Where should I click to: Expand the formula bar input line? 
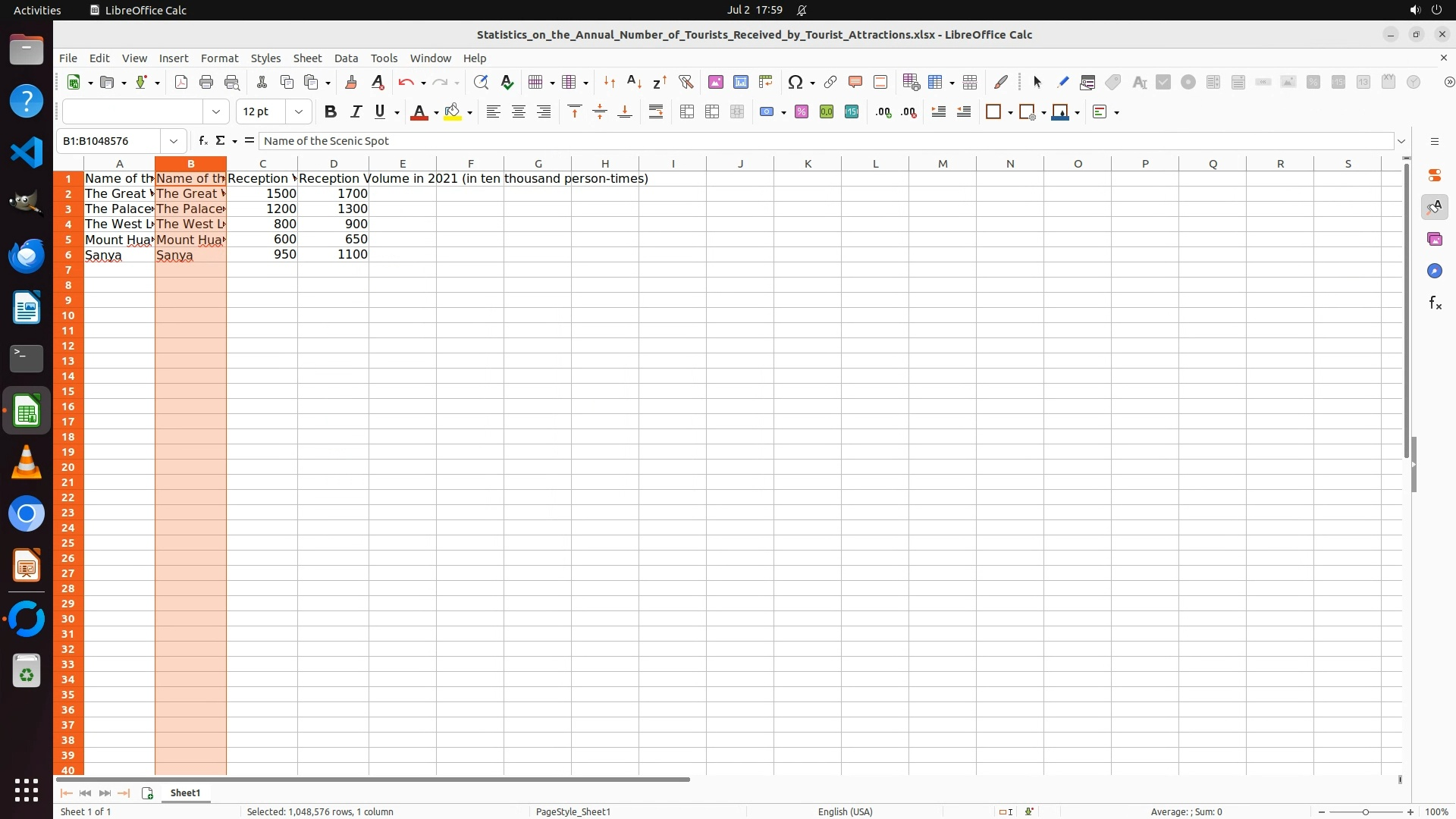point(1401,141)
